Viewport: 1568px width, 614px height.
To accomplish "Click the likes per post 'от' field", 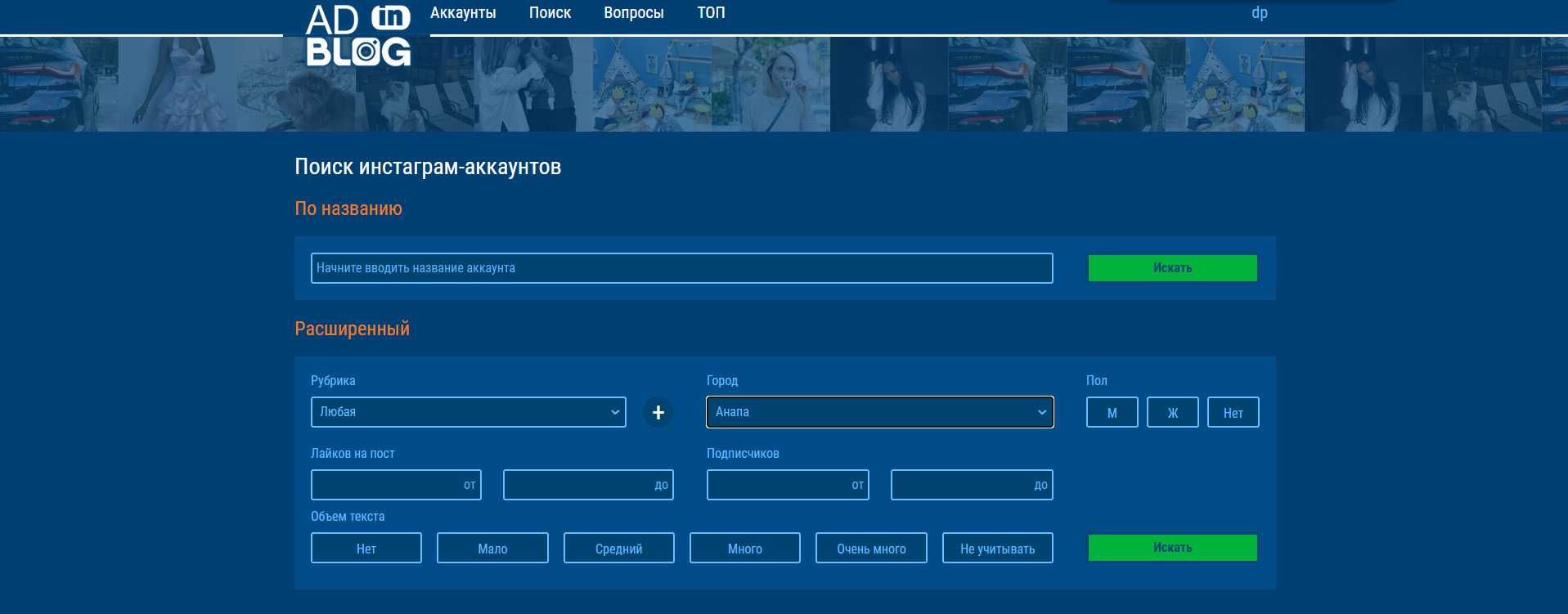I will tap(396, 485).
